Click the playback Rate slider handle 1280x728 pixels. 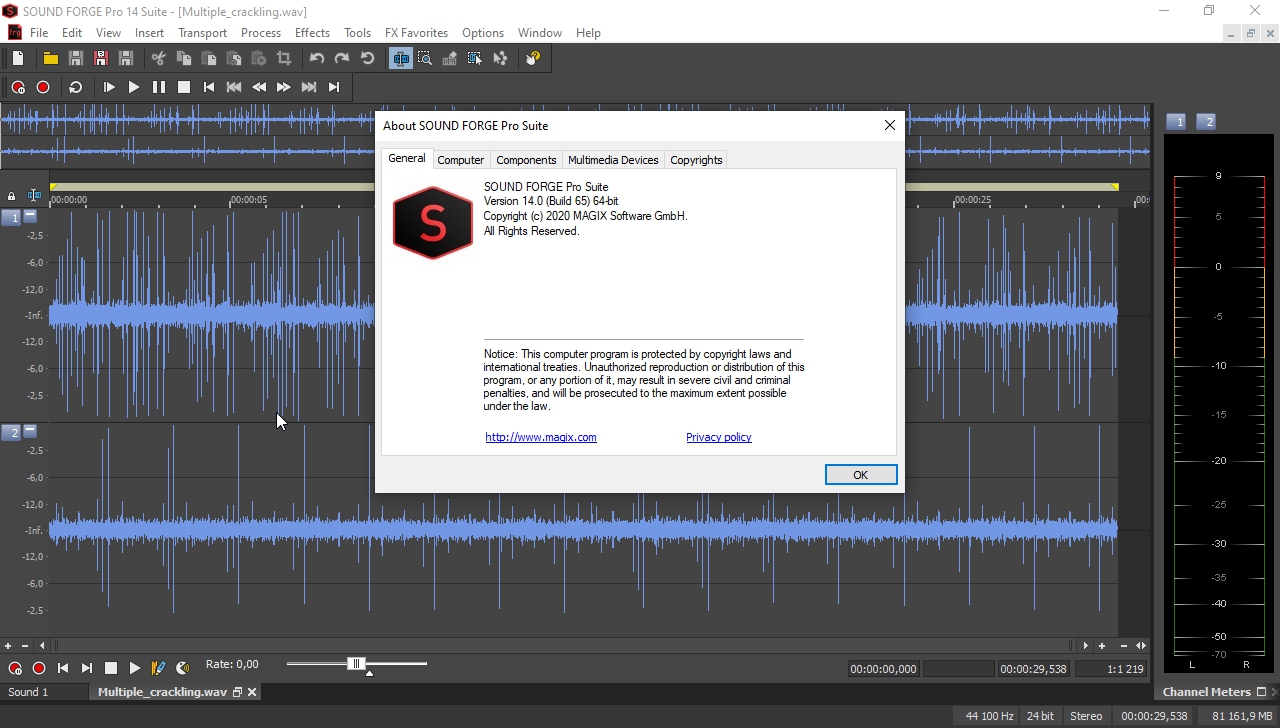point(356,664)
